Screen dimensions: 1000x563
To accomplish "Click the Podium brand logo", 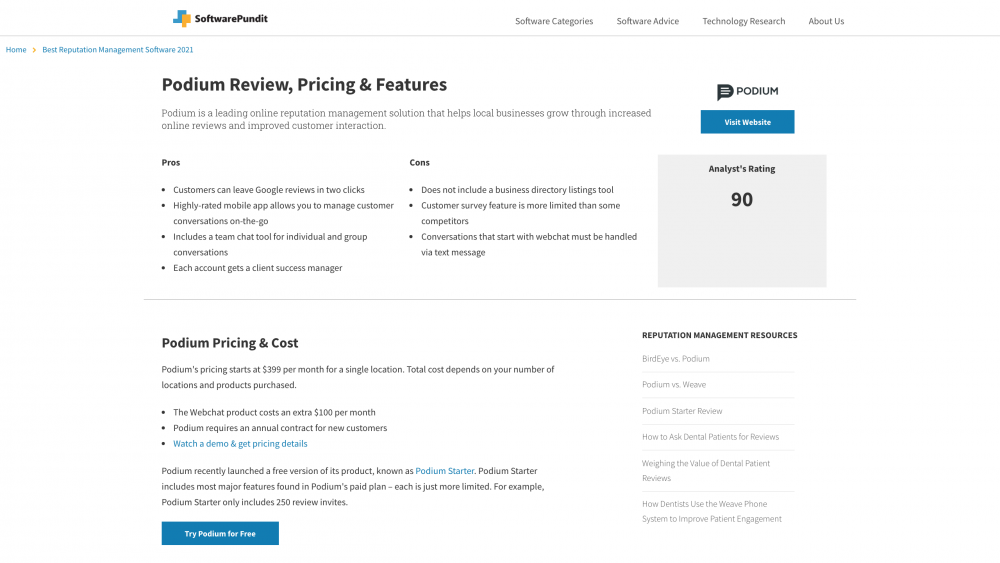I will click(x=747, y=92).
